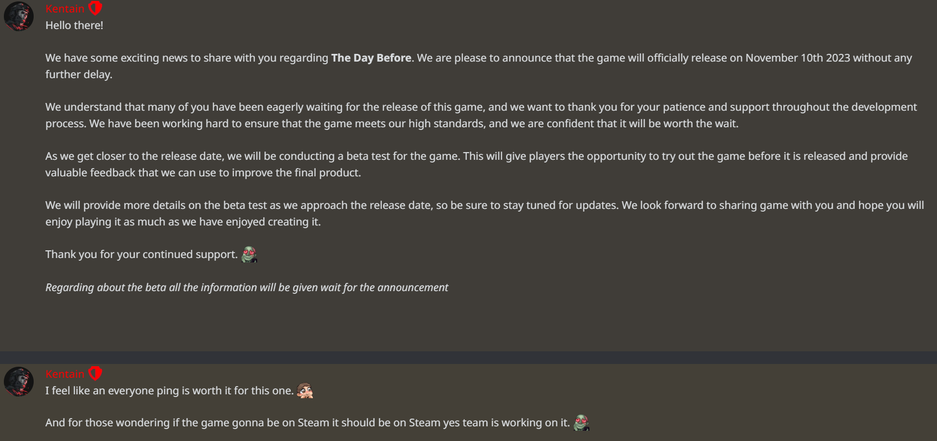Click the Kentain username above the everyone ping message
This screenshot has width=937, height=441.
[65, 373]
